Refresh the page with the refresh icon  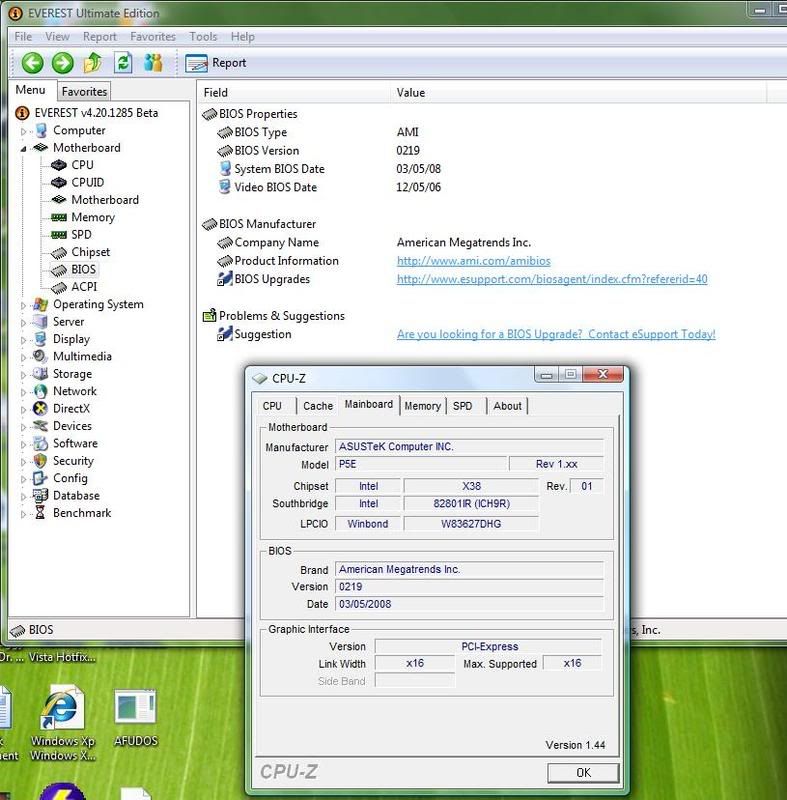click(x=123, y=63)
